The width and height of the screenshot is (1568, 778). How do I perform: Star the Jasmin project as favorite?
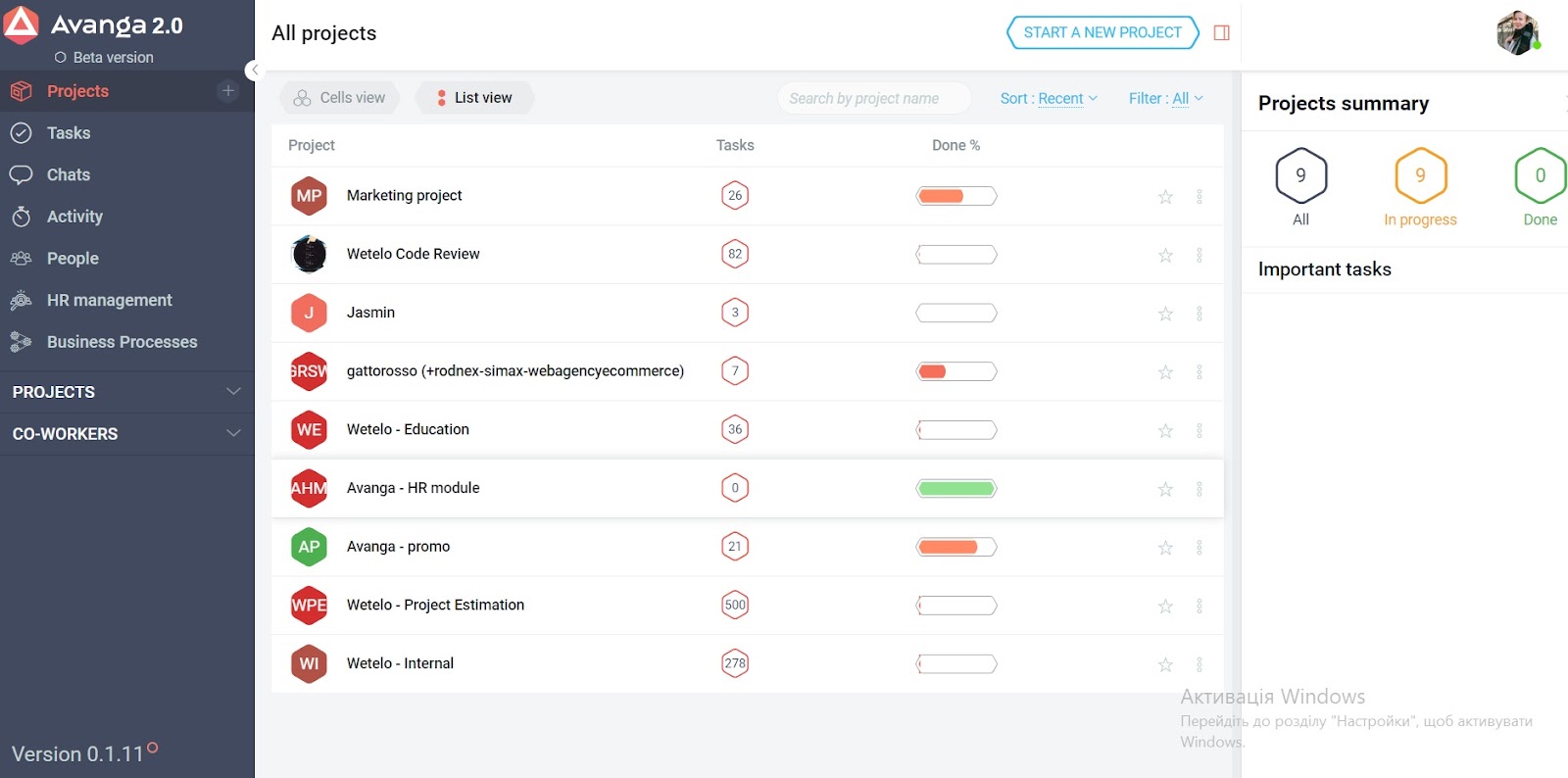point(1165,314)
